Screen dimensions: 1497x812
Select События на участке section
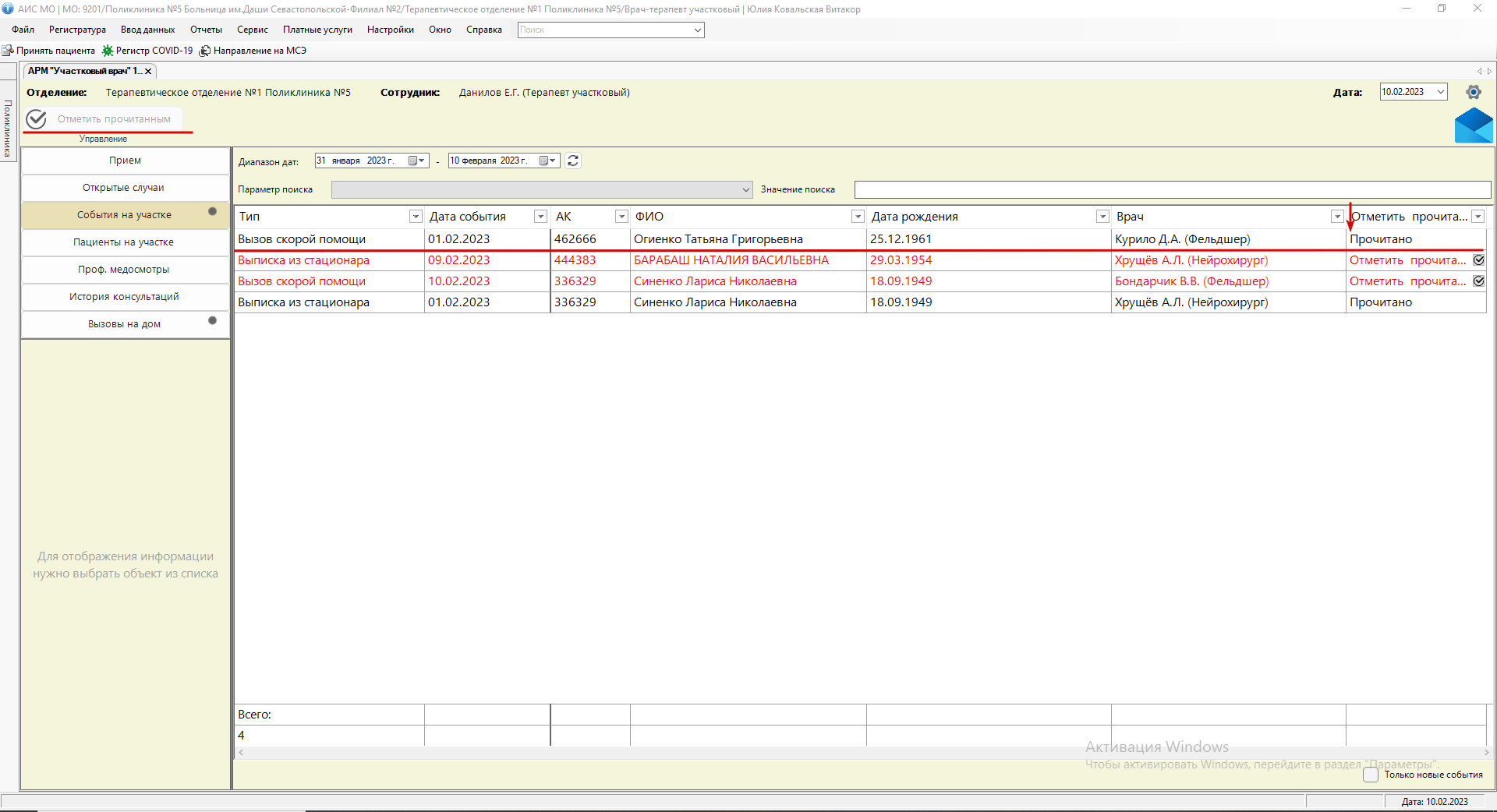point(125,215)
